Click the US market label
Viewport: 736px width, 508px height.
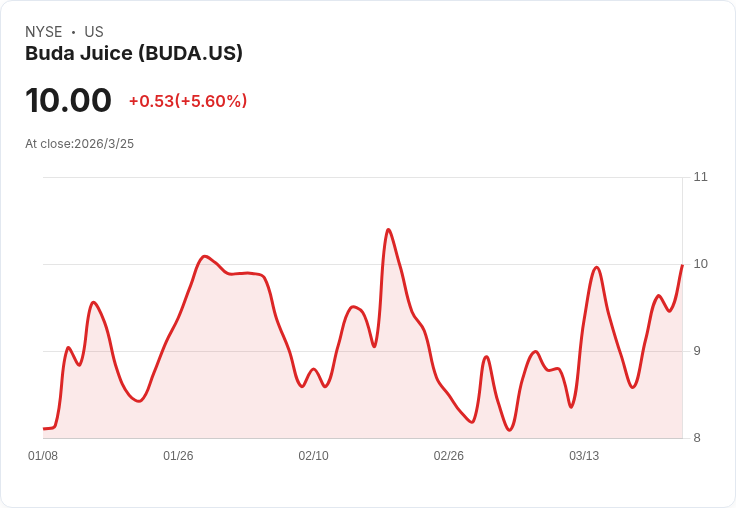pos(94,32)
